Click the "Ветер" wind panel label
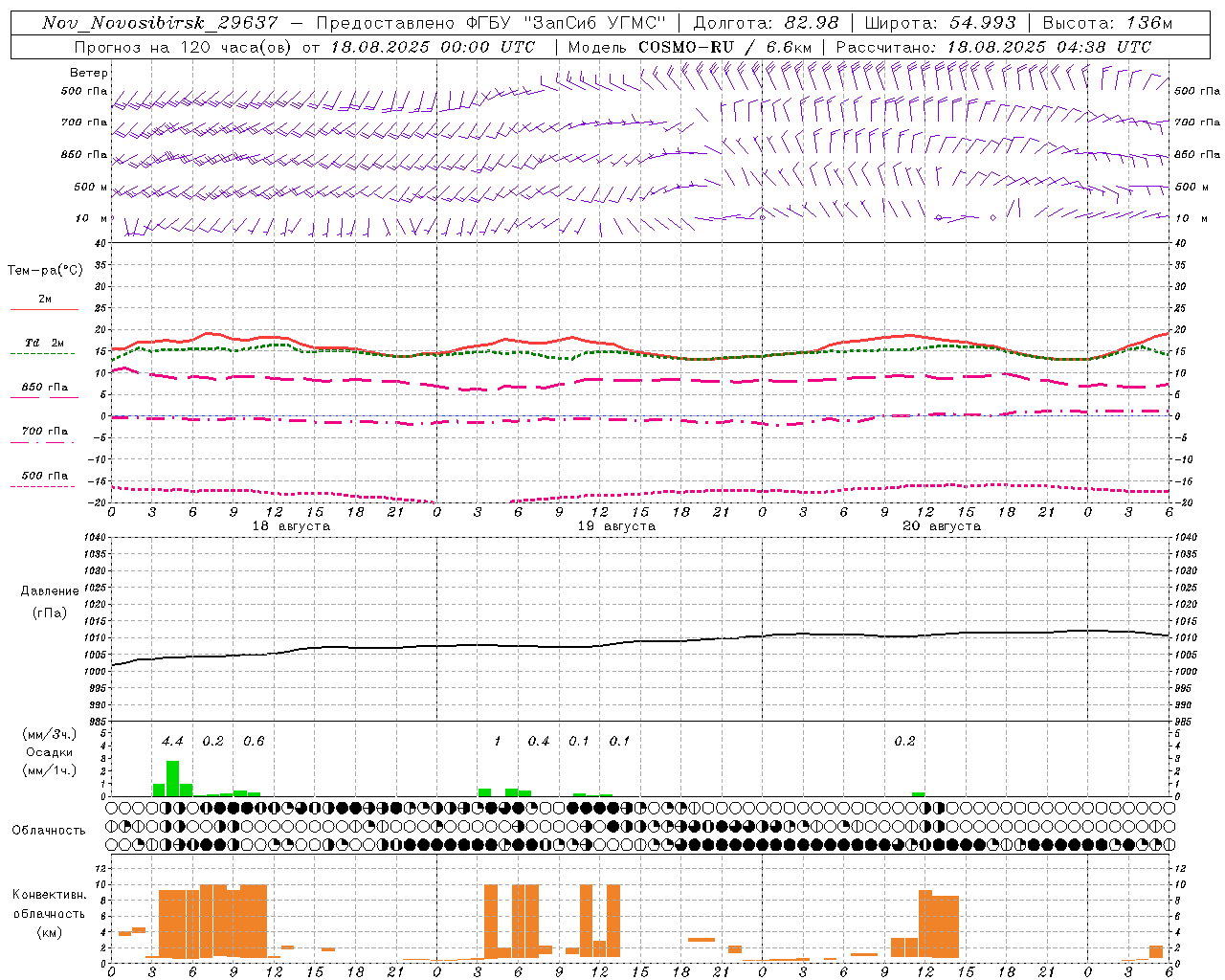This screenshot has width=1225, height=980. click(89, 73)
